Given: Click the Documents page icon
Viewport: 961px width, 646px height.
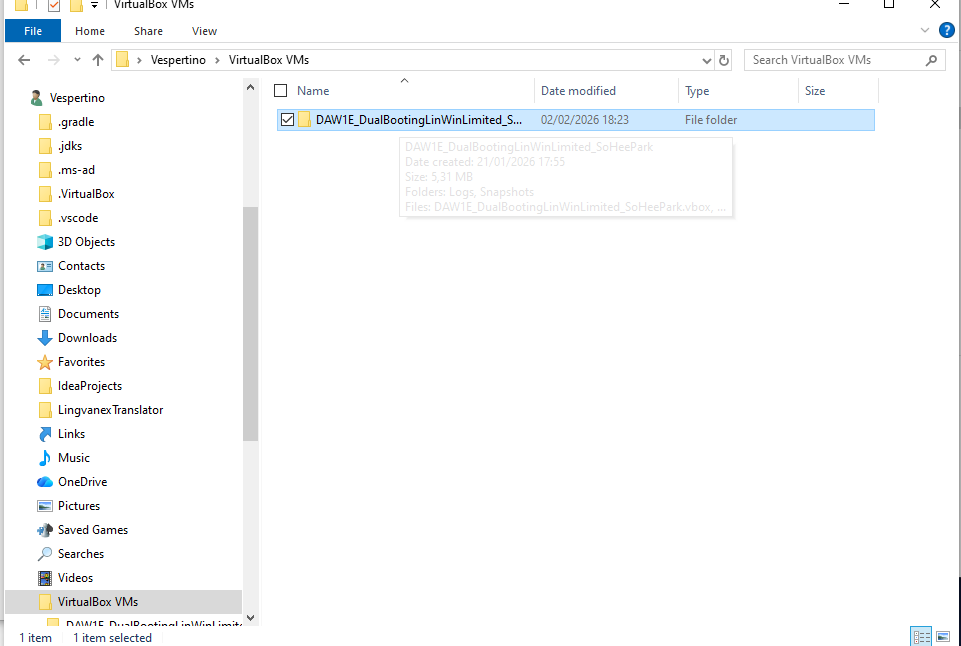Looking at the screenshot, I should tap(45, 314).
